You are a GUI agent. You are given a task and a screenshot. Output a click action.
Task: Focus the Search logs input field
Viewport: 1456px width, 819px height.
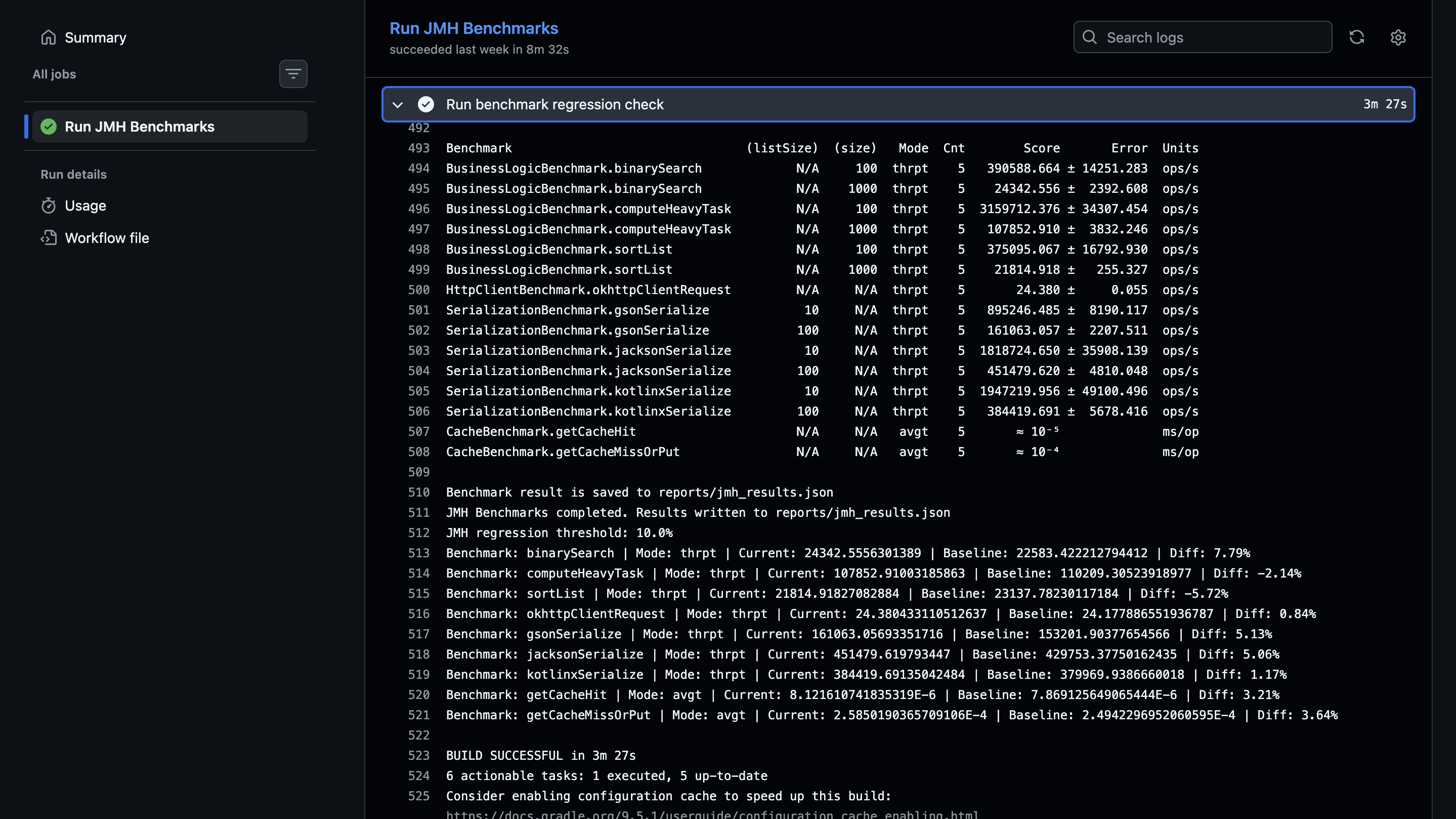click(x=1202, y=37)
